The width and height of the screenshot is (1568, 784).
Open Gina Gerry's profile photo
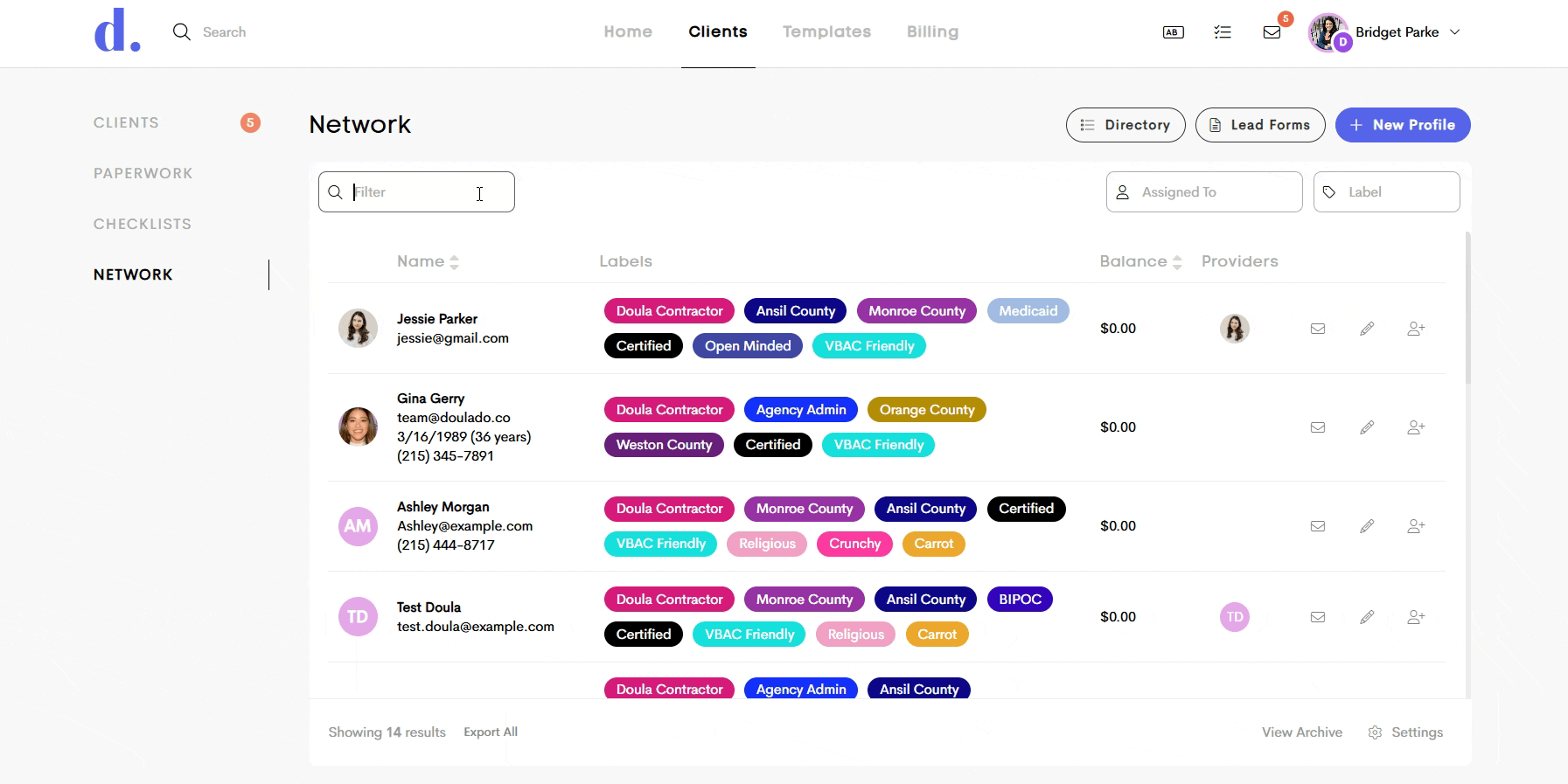(x=358, y=427)
